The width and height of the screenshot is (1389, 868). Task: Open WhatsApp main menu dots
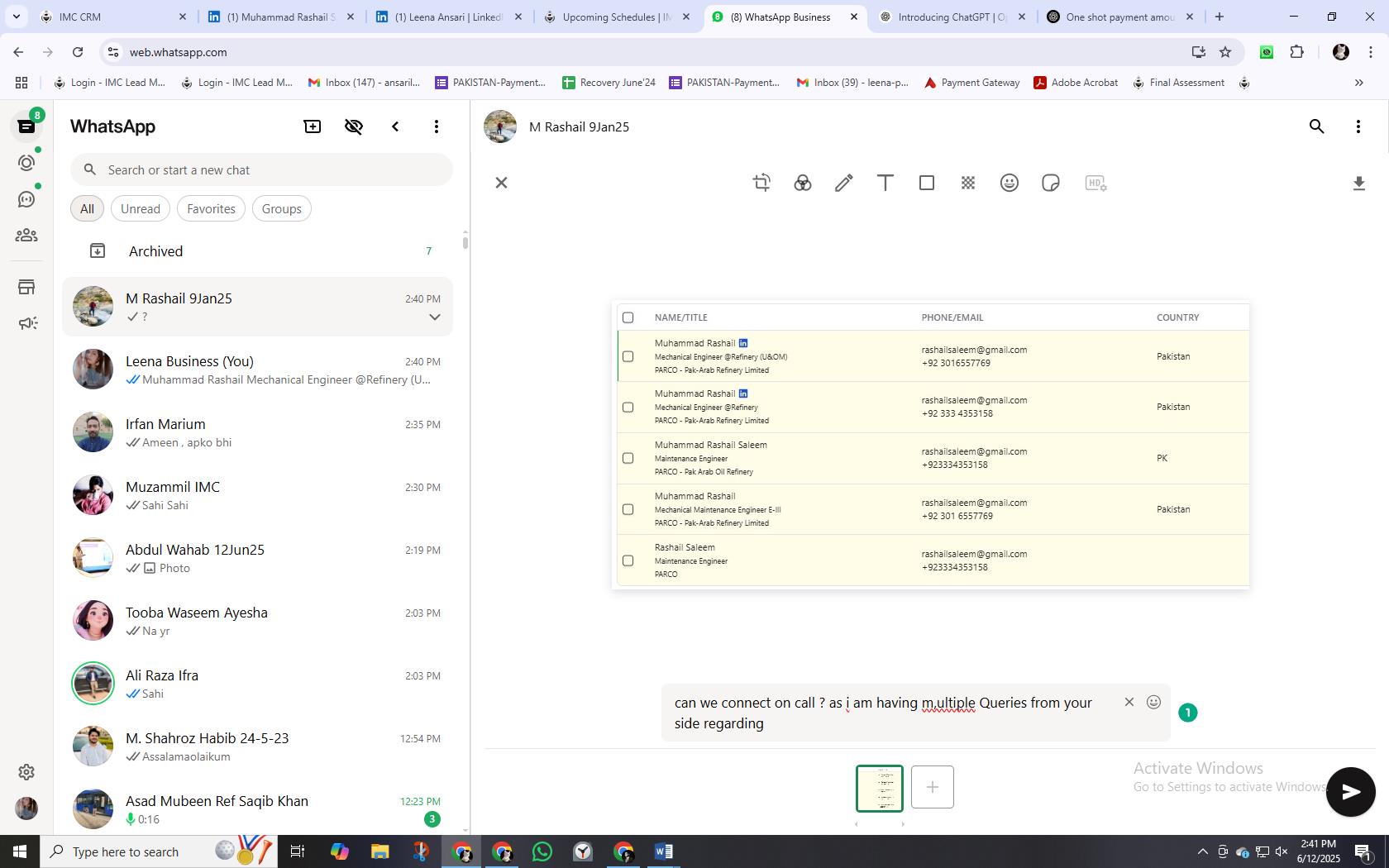437,126
